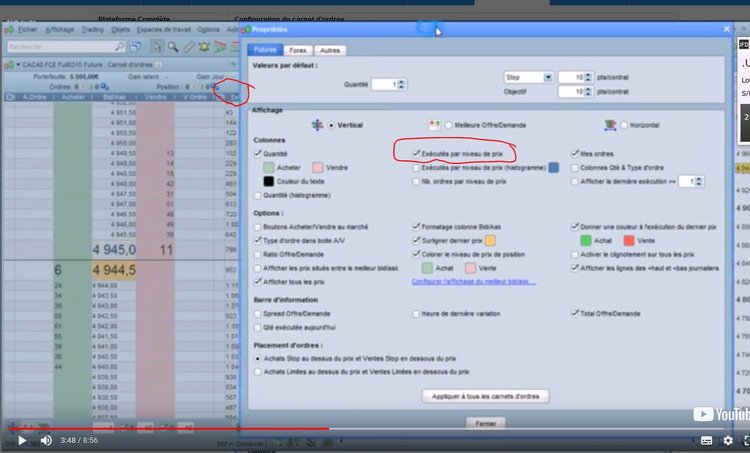Image resolution: width=750 pixels, height=453 pixels.
Task: Click the volume speaker icon
Action: tap(46, 440)
